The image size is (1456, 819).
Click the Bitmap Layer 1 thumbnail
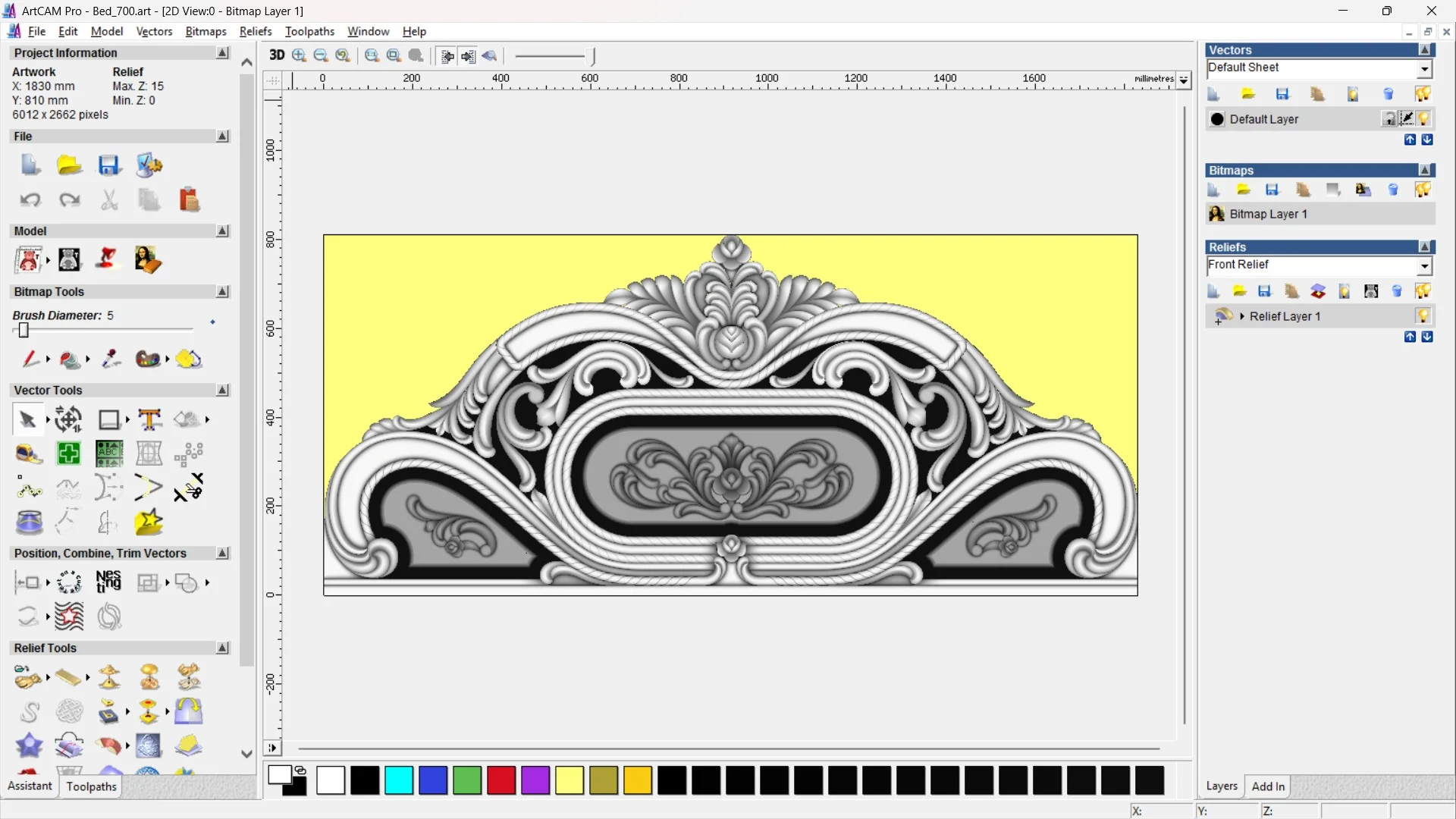1216,214
